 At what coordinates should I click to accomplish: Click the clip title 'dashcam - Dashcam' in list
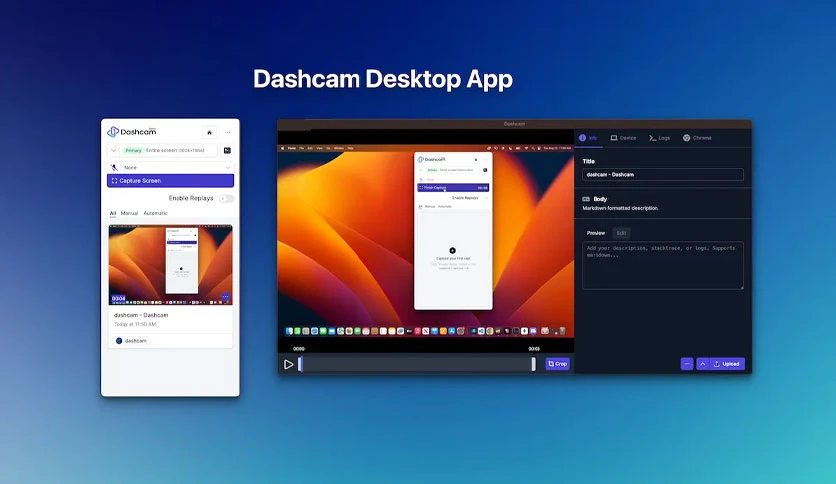141,315
